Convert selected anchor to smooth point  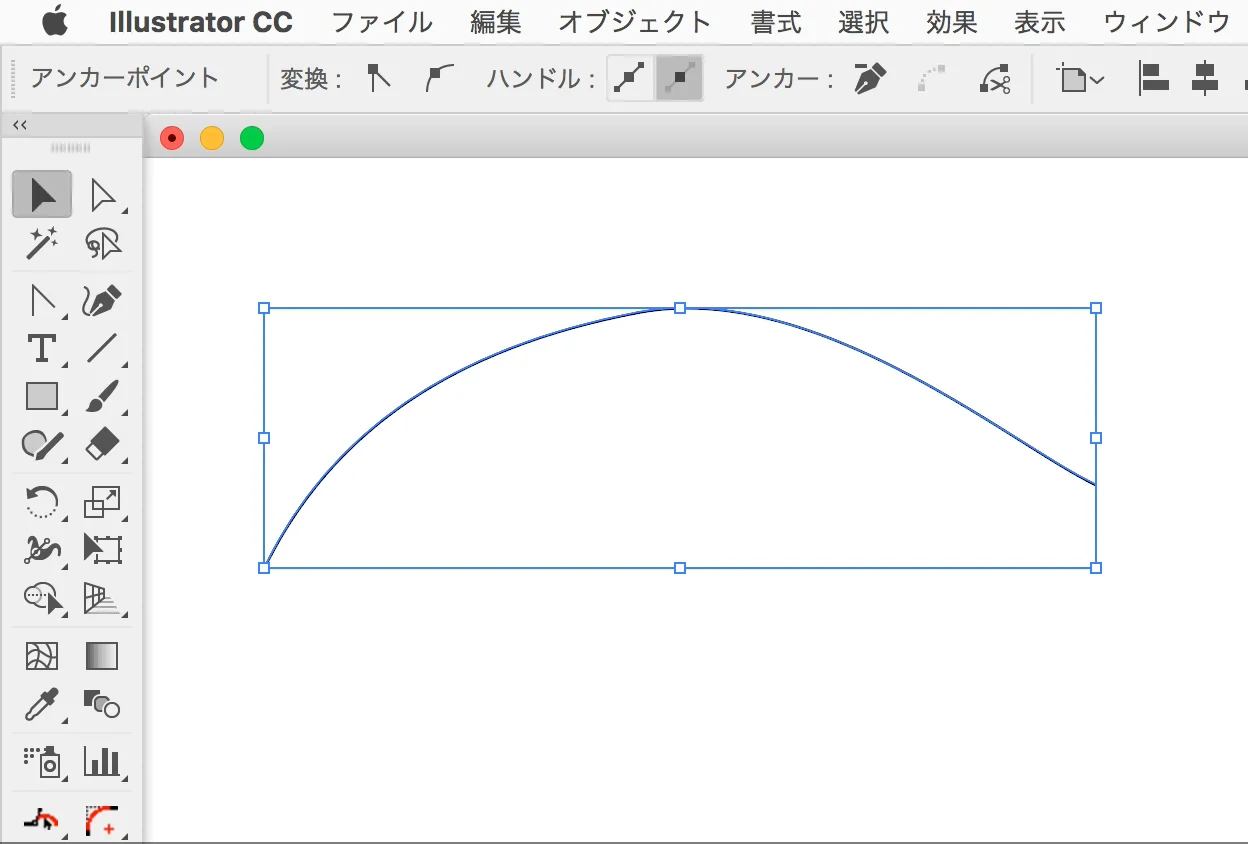[438, 78]
